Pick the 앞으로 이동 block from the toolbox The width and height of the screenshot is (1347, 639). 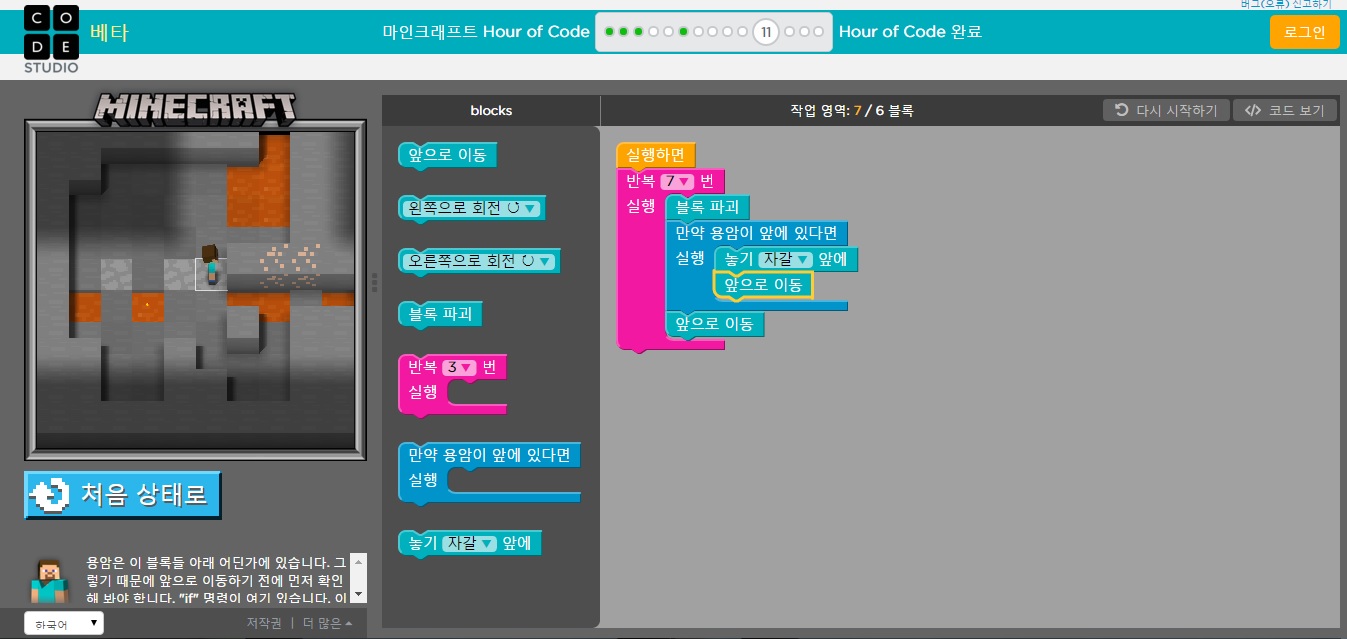pos(447,155)
